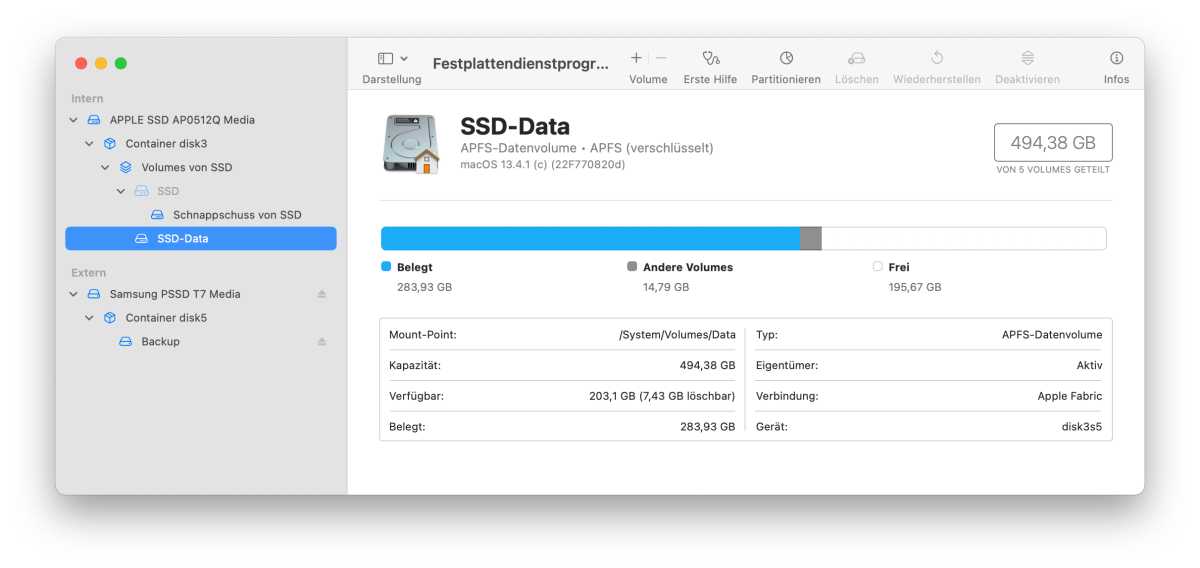Image resolution: width=1200 pixels, height=568 pixels.
Task: Click the Wiederherstellen toolbar icon
Action: [x=937, y=58]
